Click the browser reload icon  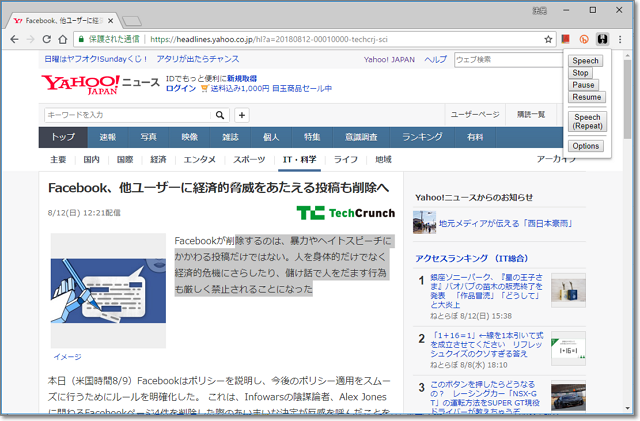tap(46, 39)
